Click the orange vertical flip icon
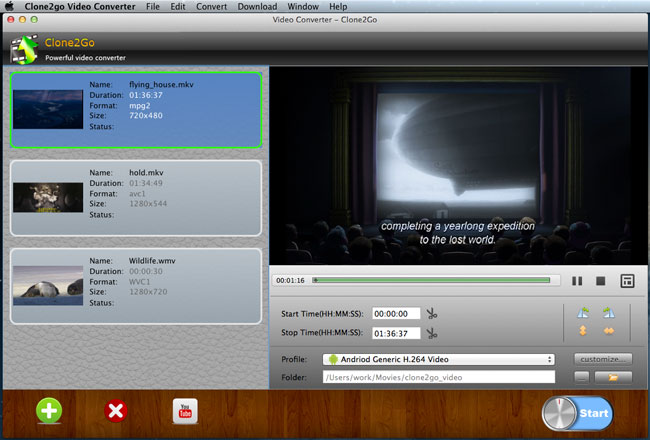Image resolution: width=650 pixels, height=440 pixels. pyautogui.click(x=583, y=331)
